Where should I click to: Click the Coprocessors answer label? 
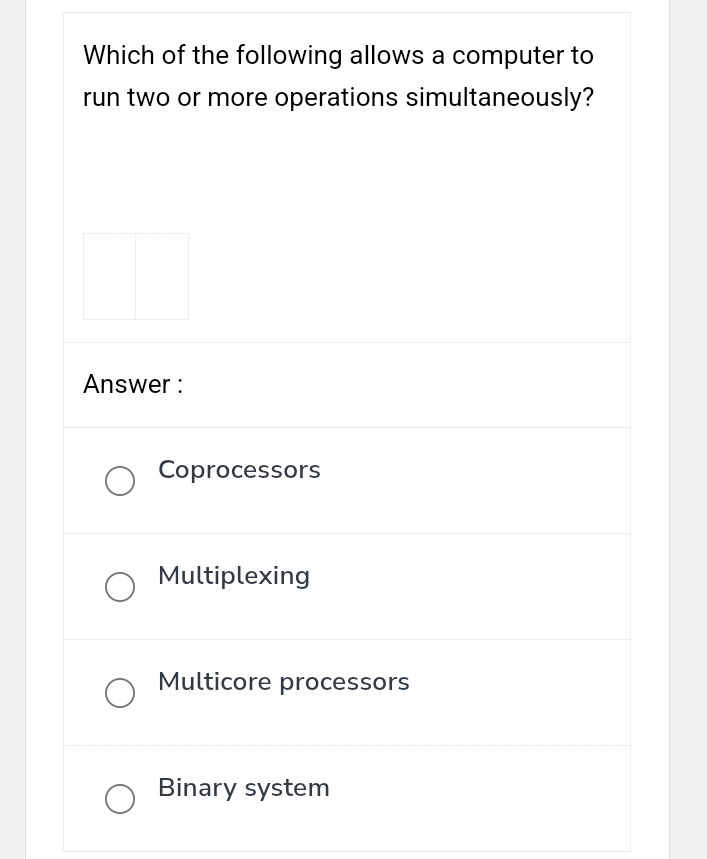tap(239, 469)
